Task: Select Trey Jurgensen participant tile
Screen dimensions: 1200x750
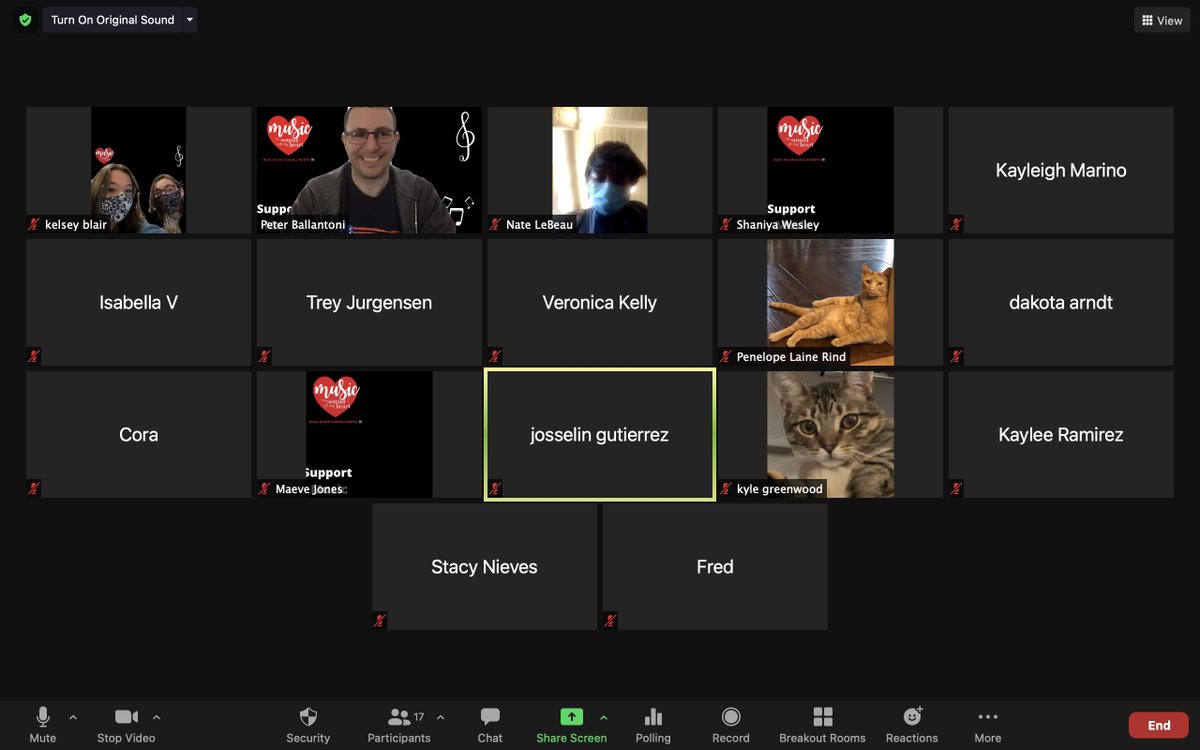Action: click(x=369, y=302)
